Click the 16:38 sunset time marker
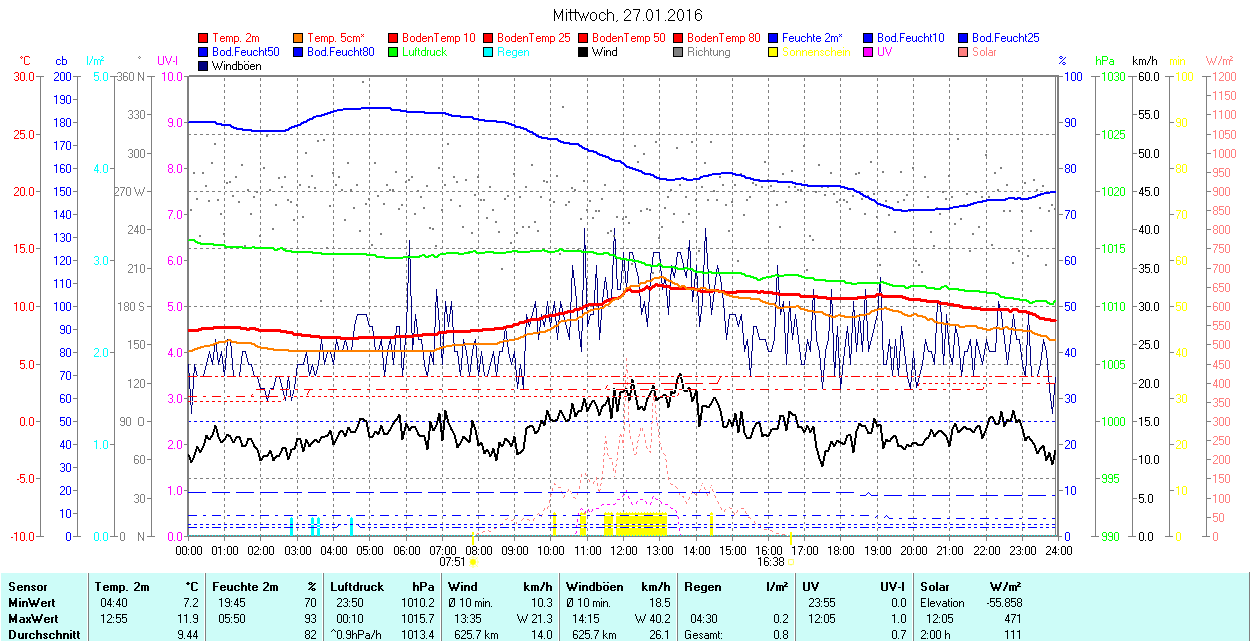1250x641 pixels. (x=769, y=562)
